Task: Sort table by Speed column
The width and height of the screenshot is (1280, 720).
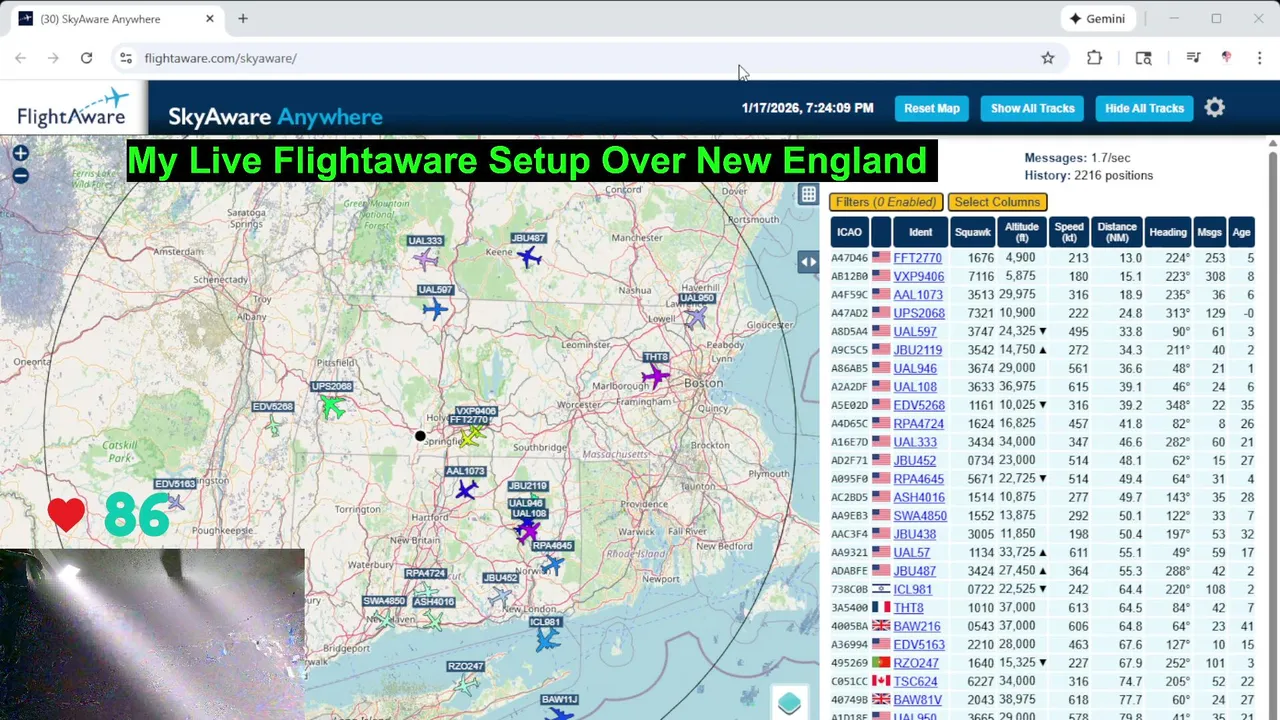Action: [x=1069, y=232]
